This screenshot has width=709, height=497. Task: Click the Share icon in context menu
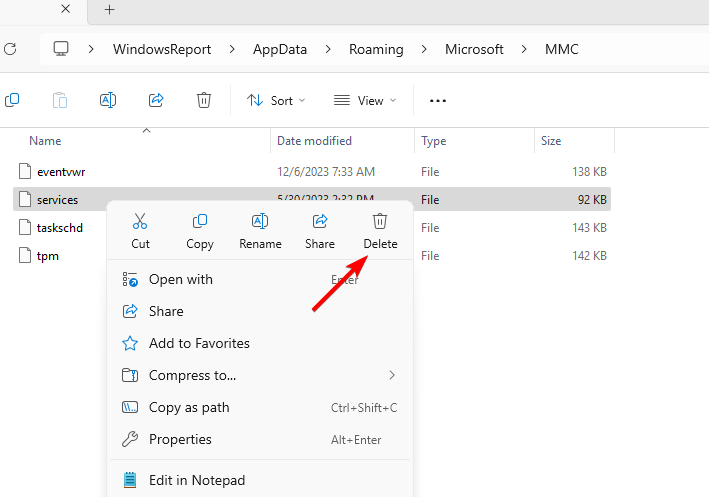coord(320,222)
